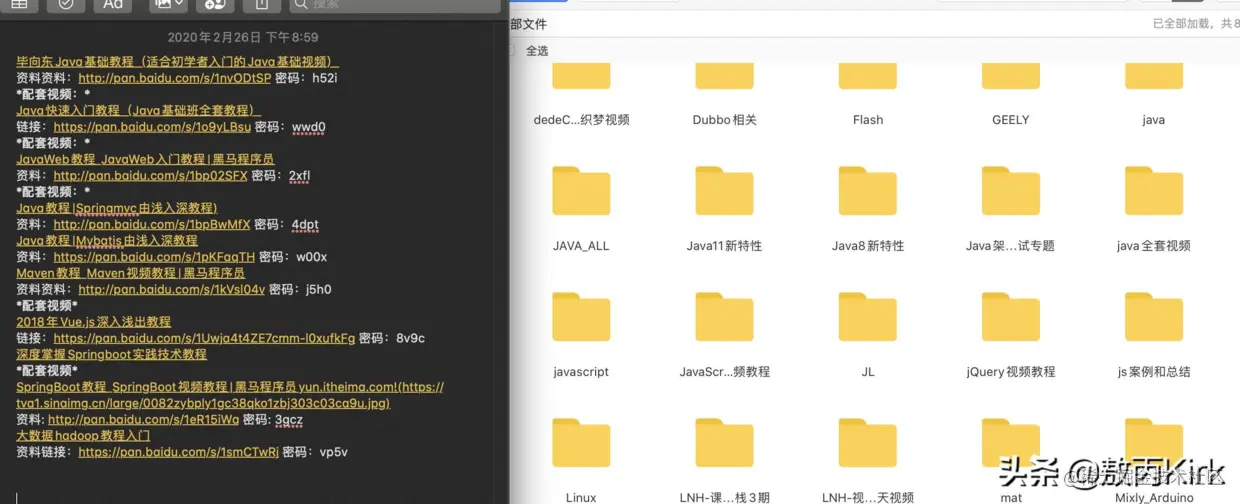Click the password text 2xfl
This screenshot has height=504, width=1240.
click(299, 176)
